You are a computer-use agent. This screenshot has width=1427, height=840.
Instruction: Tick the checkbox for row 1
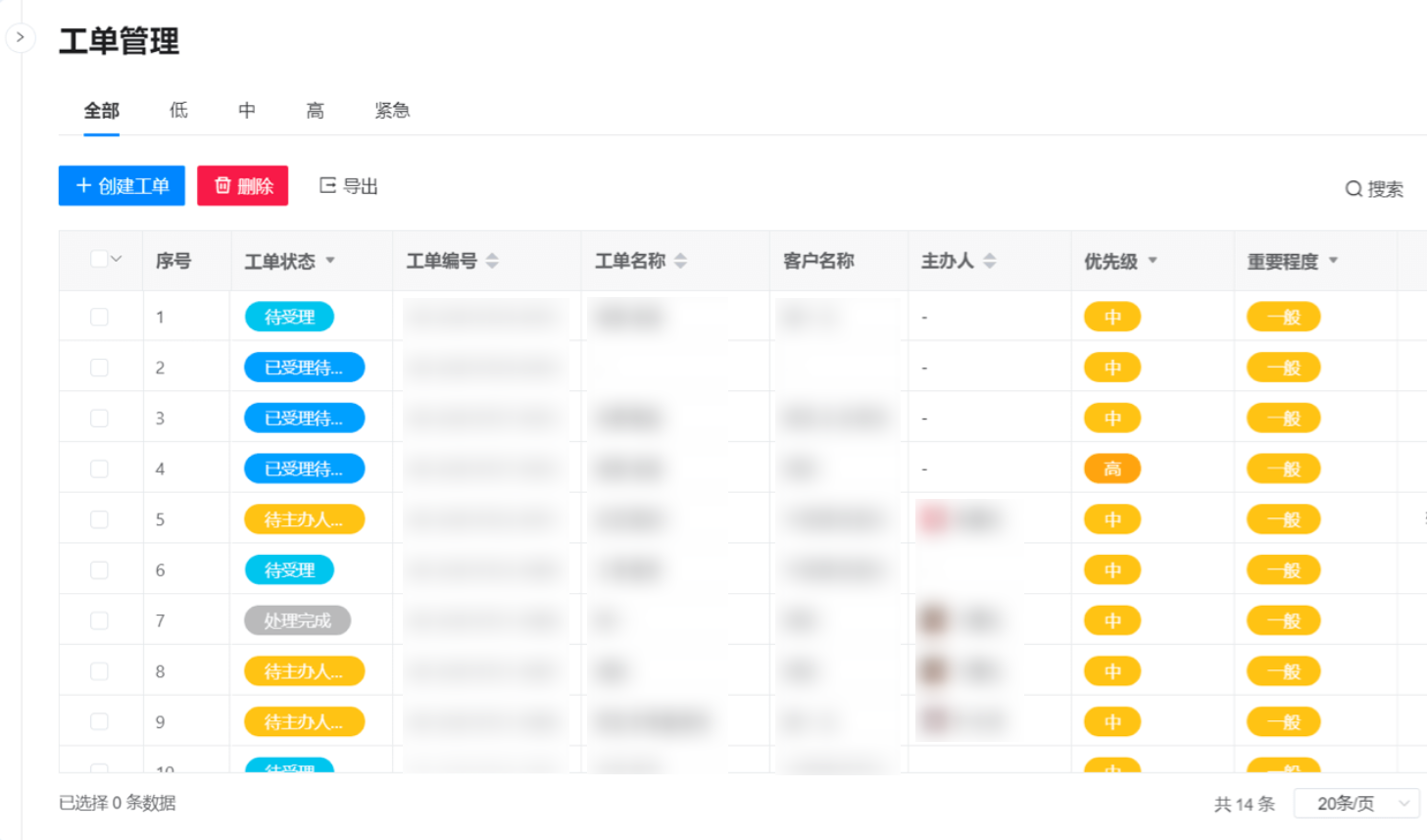click(99, 317)
